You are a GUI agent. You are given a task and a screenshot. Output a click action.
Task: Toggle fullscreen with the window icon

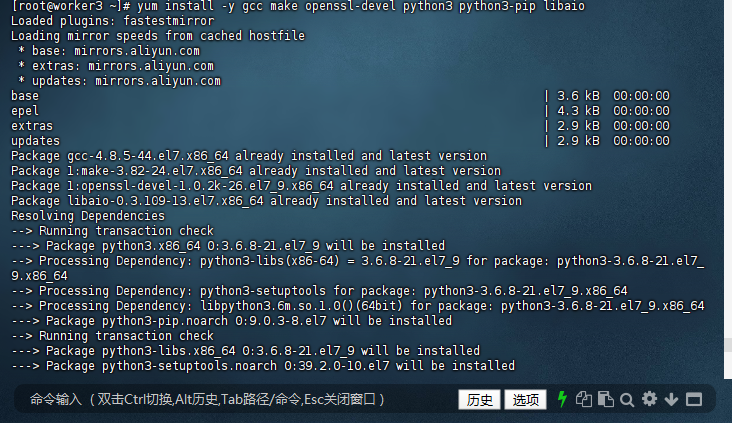coord(694,399)
